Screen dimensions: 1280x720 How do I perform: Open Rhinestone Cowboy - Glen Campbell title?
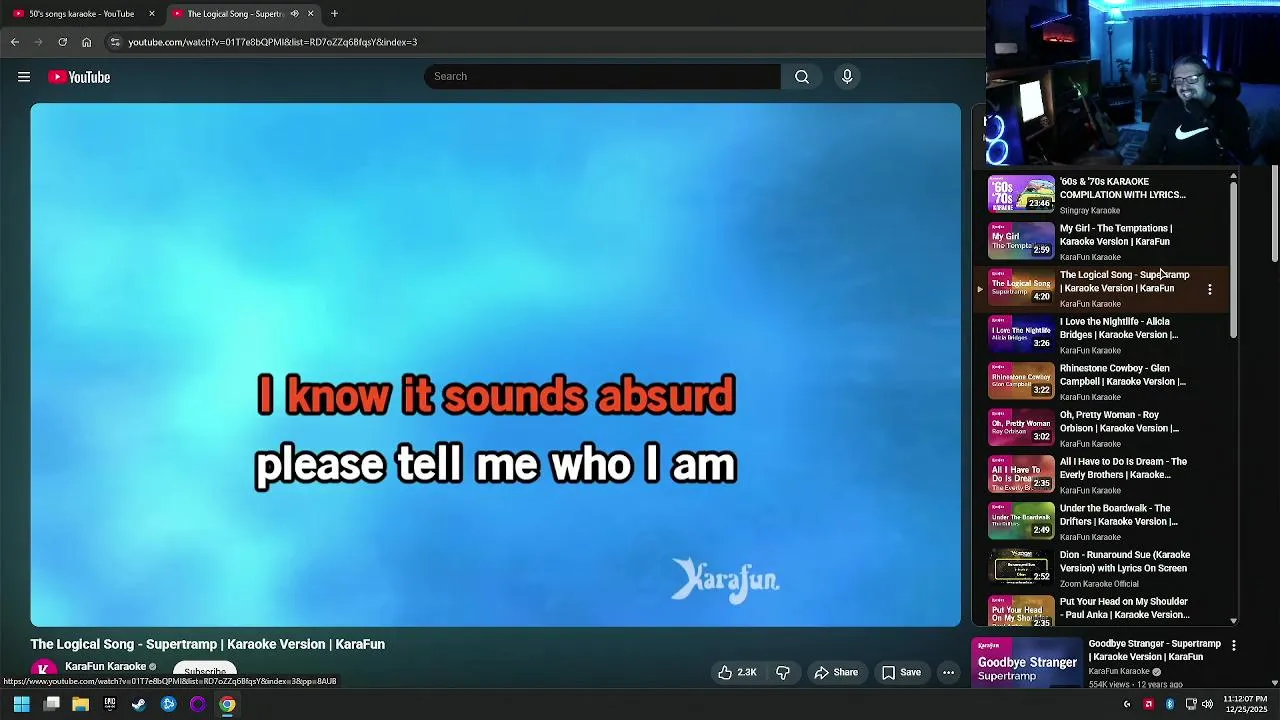(1122, 375)
